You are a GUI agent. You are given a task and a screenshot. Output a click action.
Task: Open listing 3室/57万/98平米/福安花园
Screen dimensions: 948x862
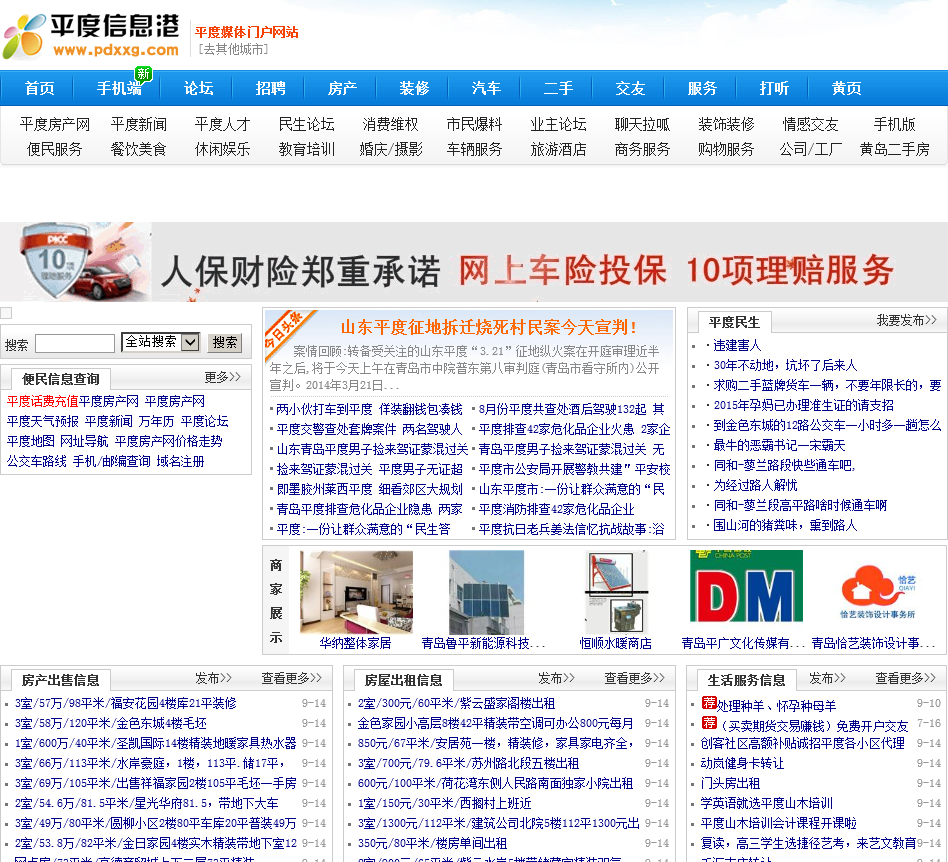point(126,703)
